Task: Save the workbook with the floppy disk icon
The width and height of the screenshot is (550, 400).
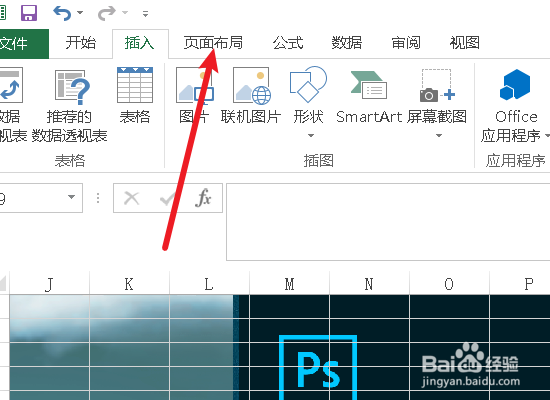Action: tap(29, 13)
